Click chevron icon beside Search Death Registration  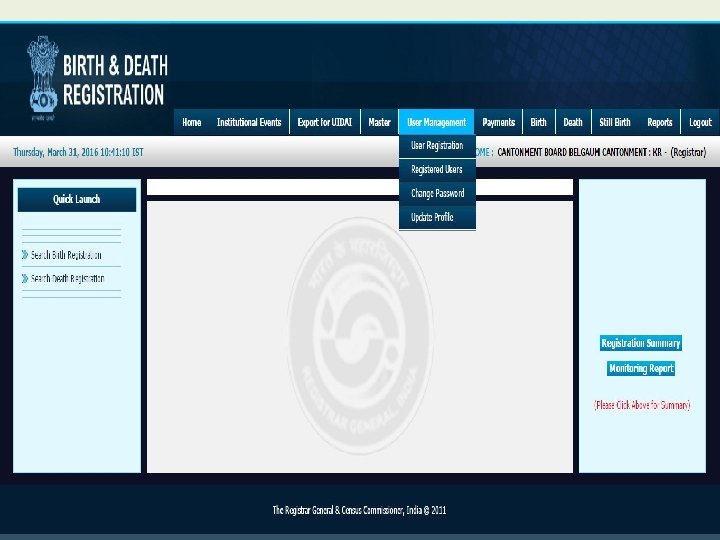pos(25,279)
